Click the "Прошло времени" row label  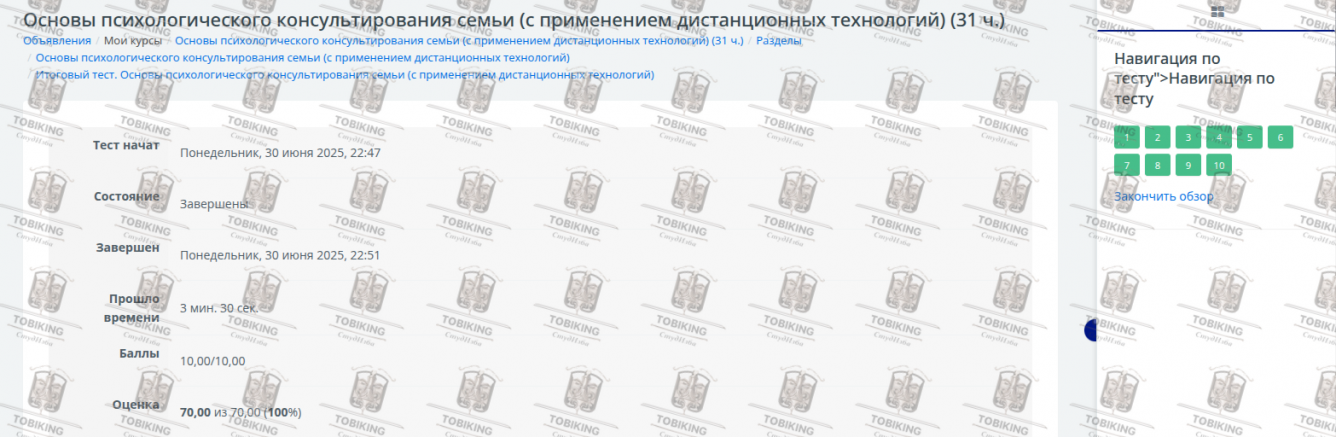point(131,308)
